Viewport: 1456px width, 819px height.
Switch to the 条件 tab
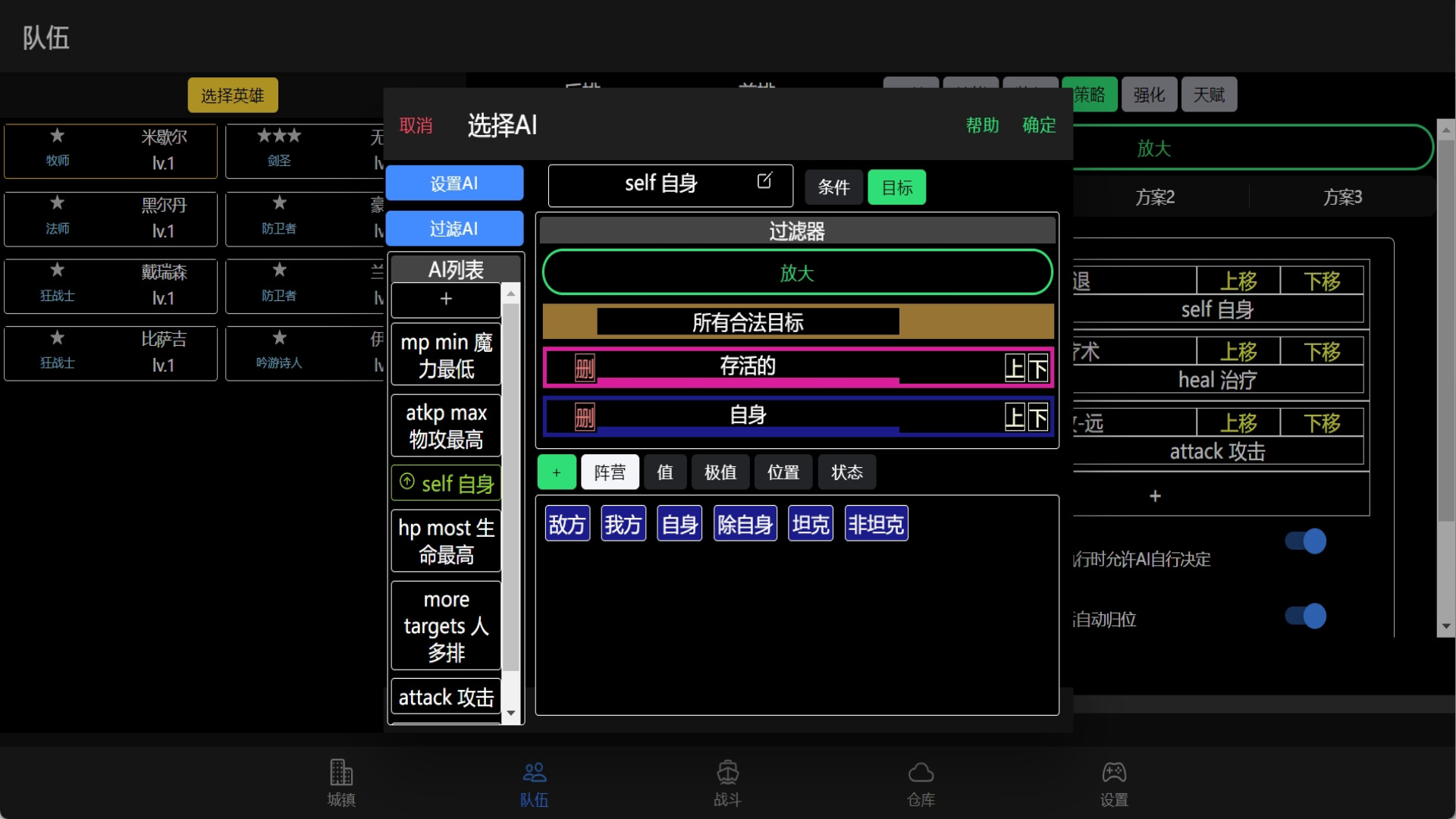coord(833,187)
